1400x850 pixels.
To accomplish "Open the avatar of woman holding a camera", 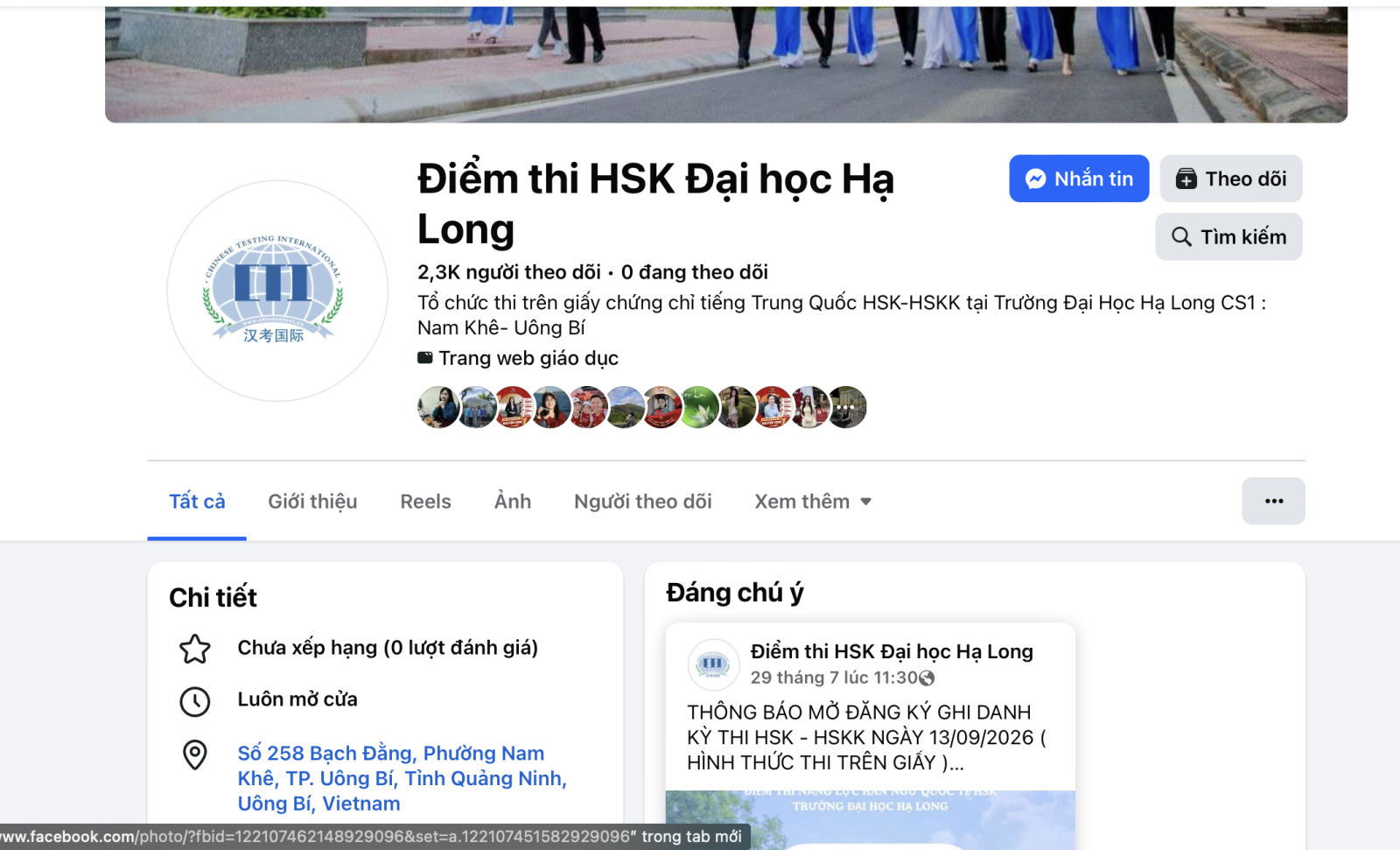I will 552,407.
